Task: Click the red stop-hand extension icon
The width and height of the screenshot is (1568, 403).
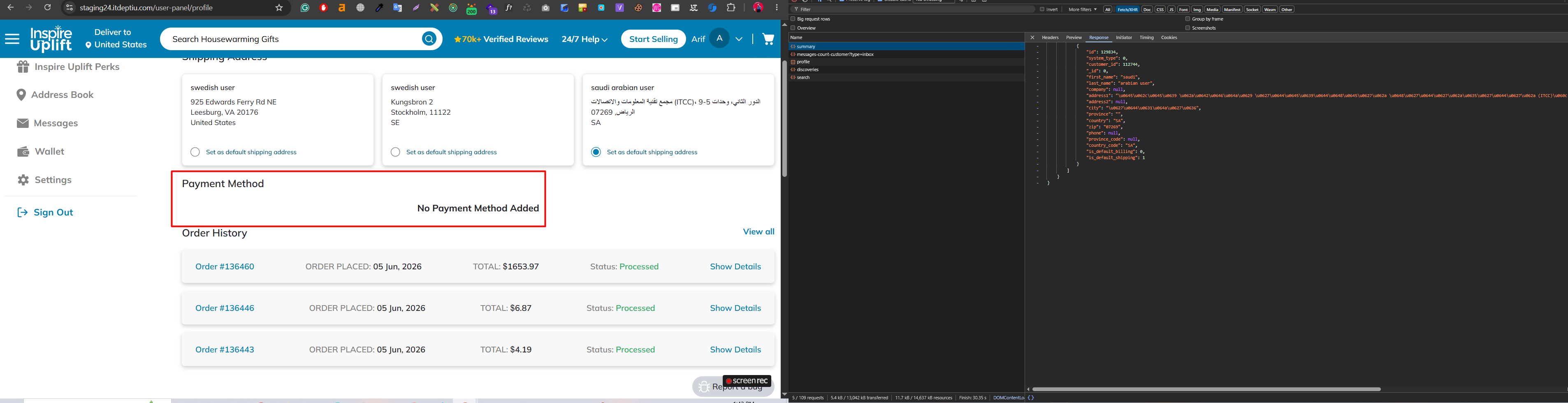Action: click(324, 8)
